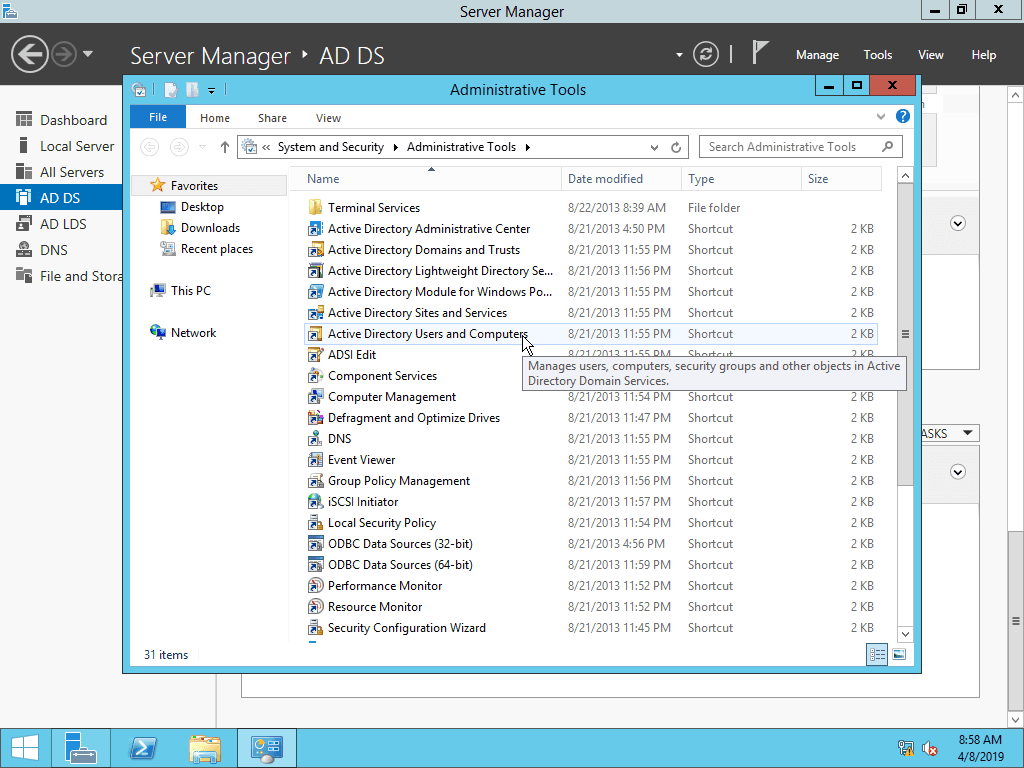
Task: Select This PC in navigation pane
Action: point(191,291)
